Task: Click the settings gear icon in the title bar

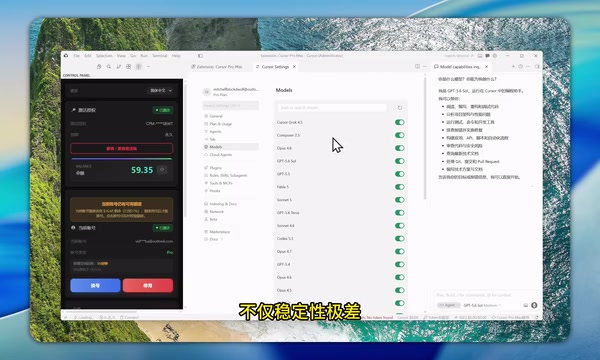Action: coord(495,56)
